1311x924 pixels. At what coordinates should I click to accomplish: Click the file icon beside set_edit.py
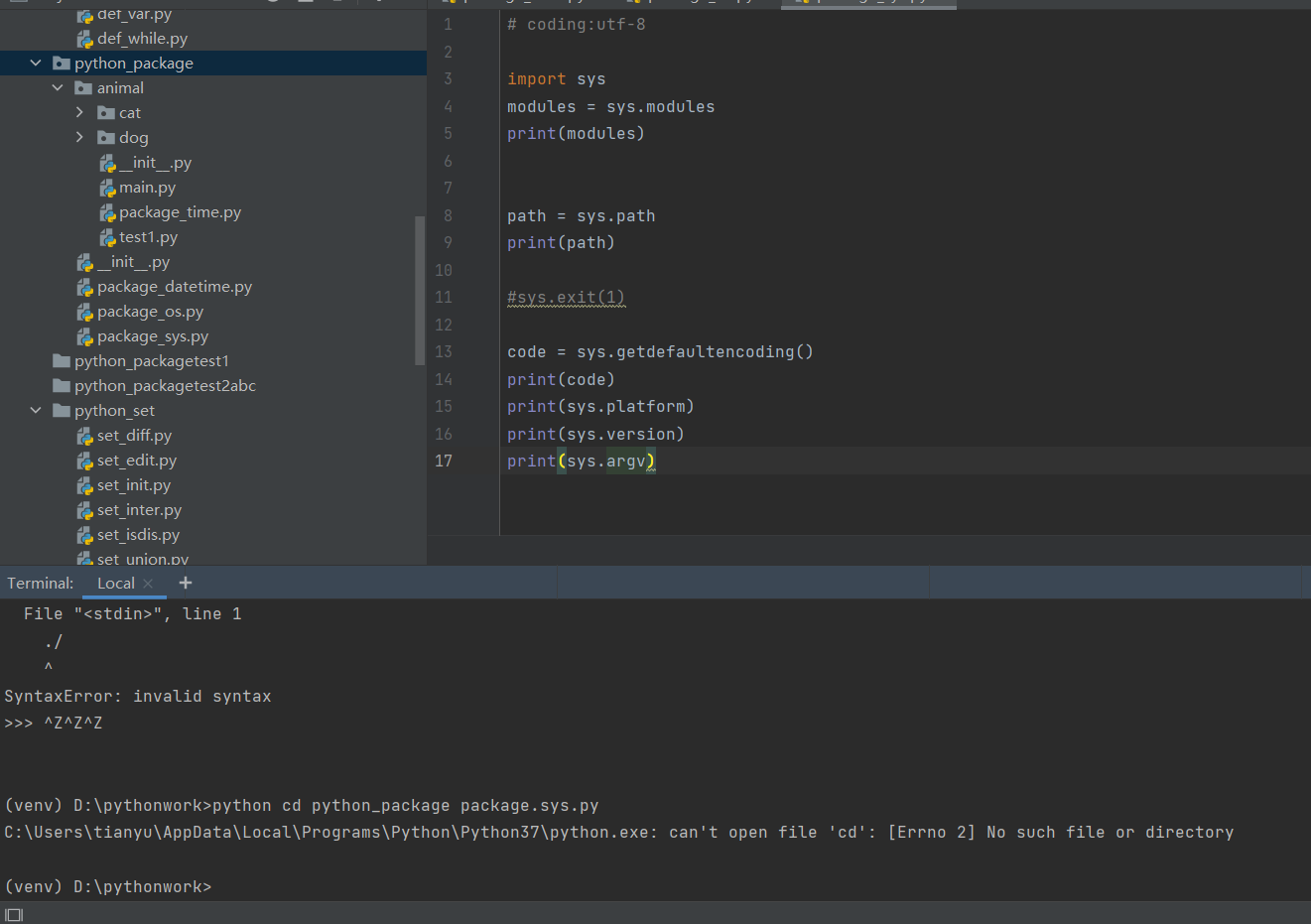(85, 461)
